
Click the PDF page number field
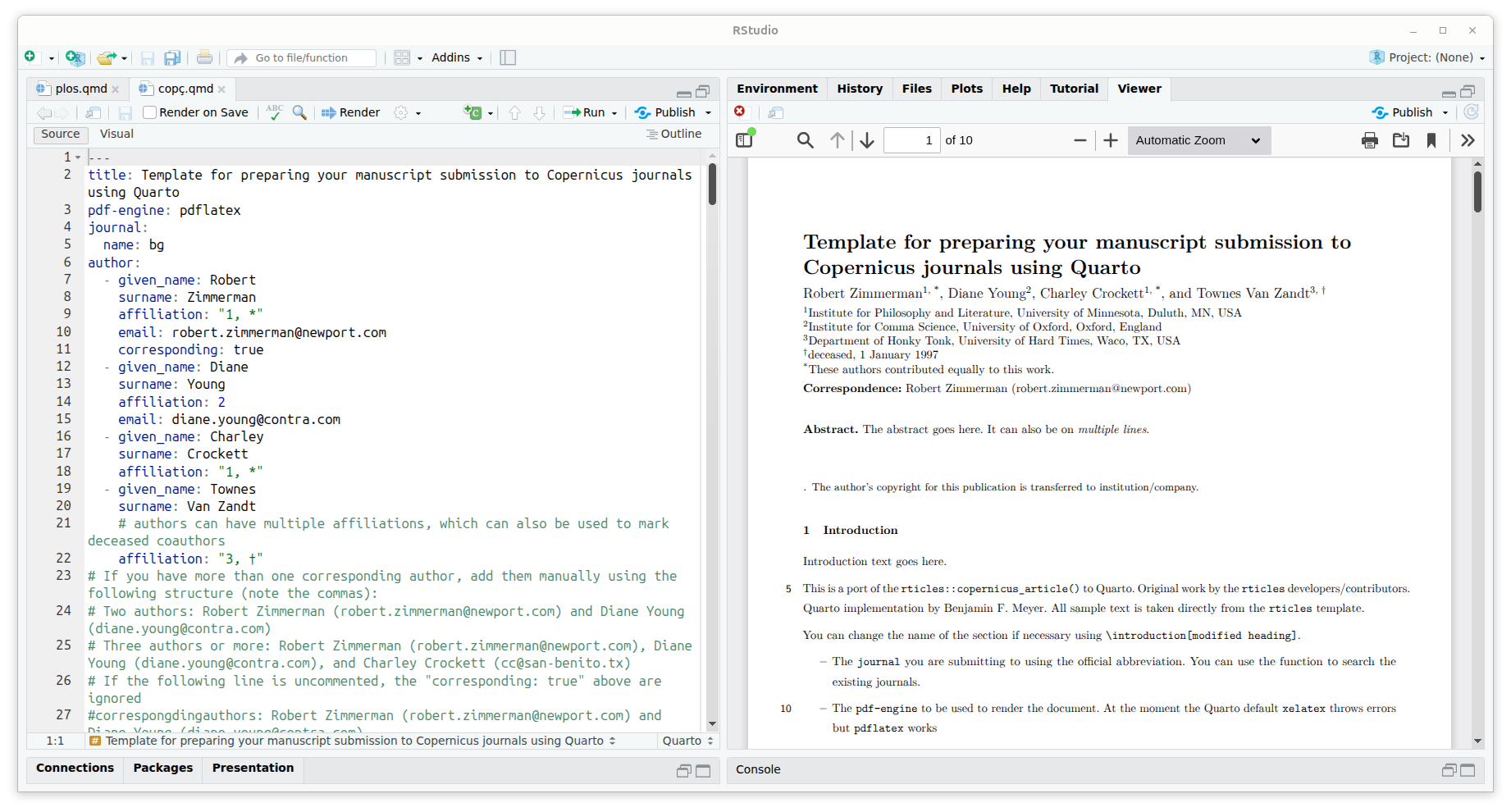tap(911, 140)
